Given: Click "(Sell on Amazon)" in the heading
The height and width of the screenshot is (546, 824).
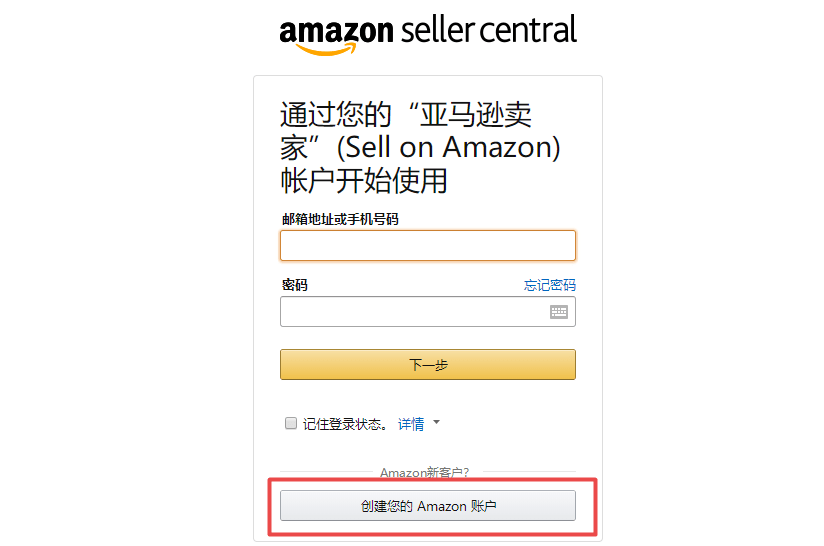Looking at the screenshot, I should [448, 147].
